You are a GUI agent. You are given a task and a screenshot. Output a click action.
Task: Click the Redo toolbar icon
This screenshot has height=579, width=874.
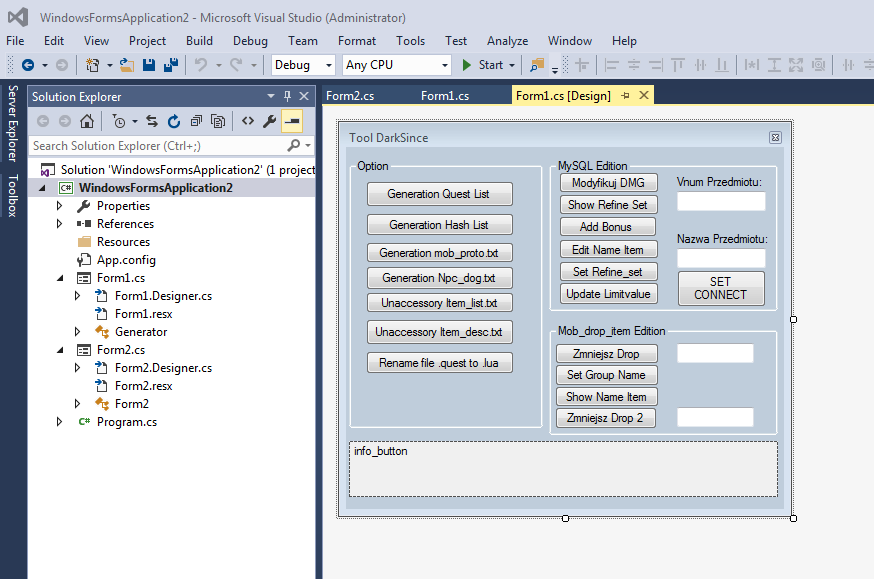coord(236,65)
